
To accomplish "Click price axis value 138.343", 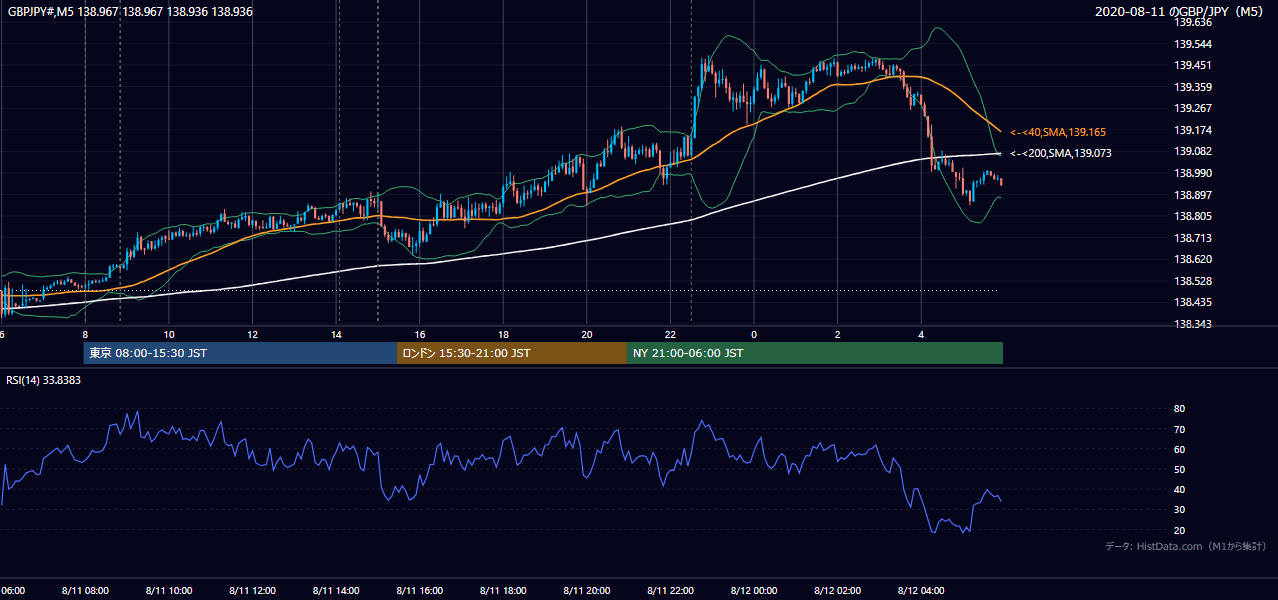I will pos(1193,324).
